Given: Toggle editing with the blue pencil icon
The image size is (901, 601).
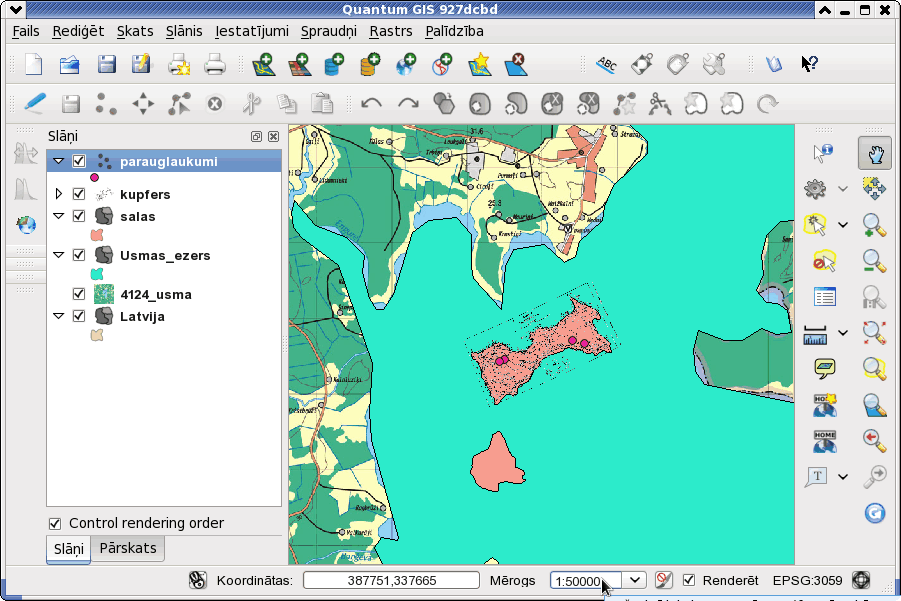Looking at the screenshot, I should (35, 103).
